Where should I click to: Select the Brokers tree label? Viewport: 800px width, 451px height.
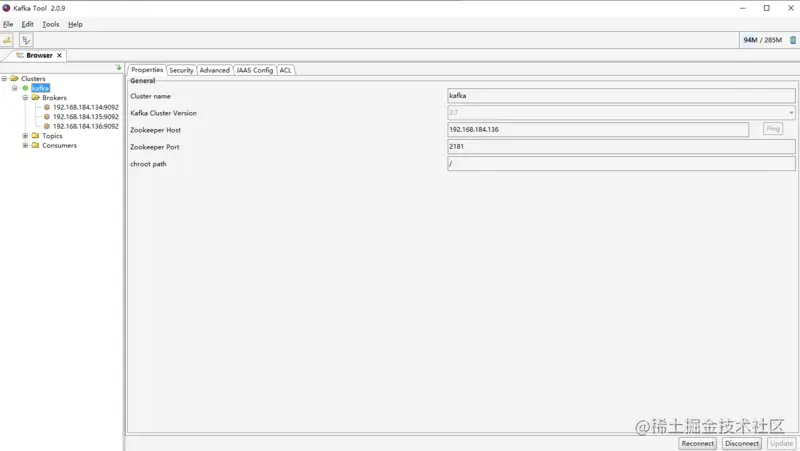click(x=54, y=97)
